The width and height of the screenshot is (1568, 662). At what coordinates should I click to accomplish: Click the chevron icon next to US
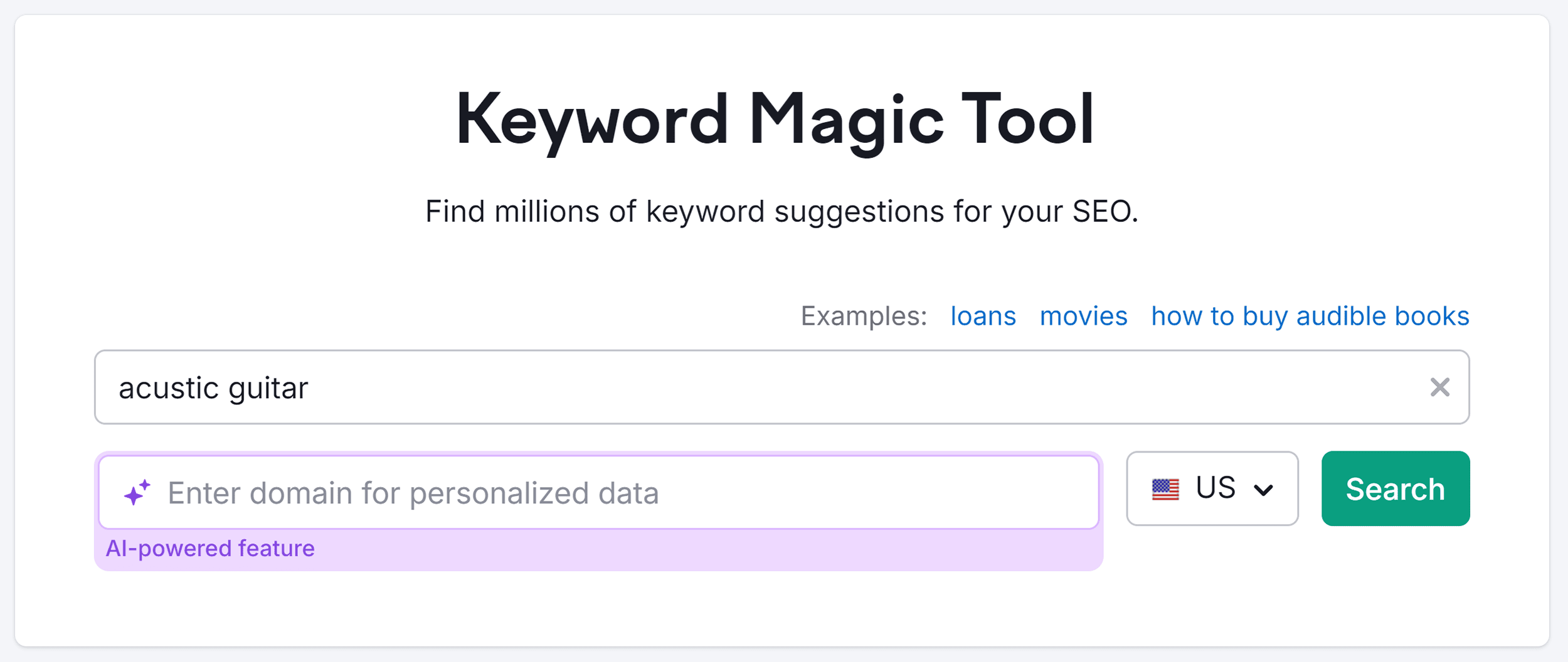(x=1264, y=489)
